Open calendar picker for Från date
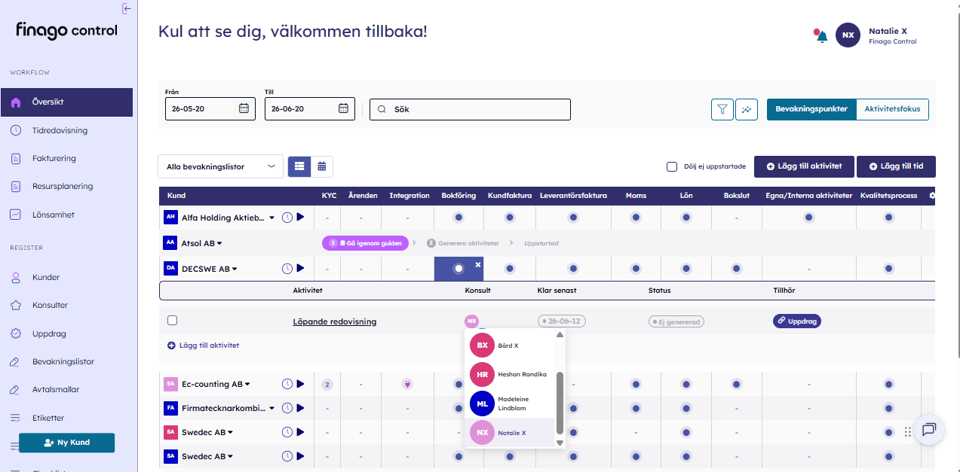 (244, 109)
